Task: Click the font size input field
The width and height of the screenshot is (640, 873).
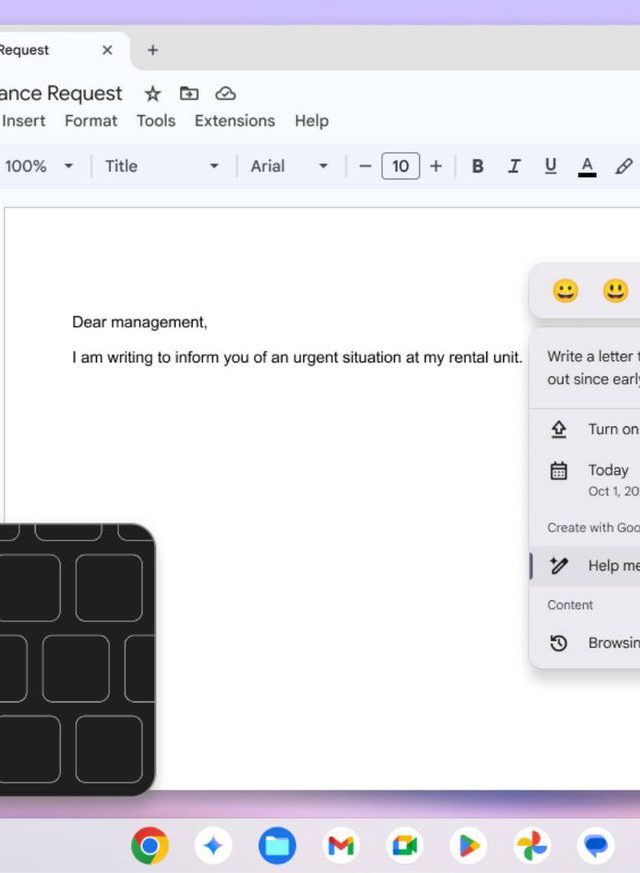Action: [x=400, y=166]
